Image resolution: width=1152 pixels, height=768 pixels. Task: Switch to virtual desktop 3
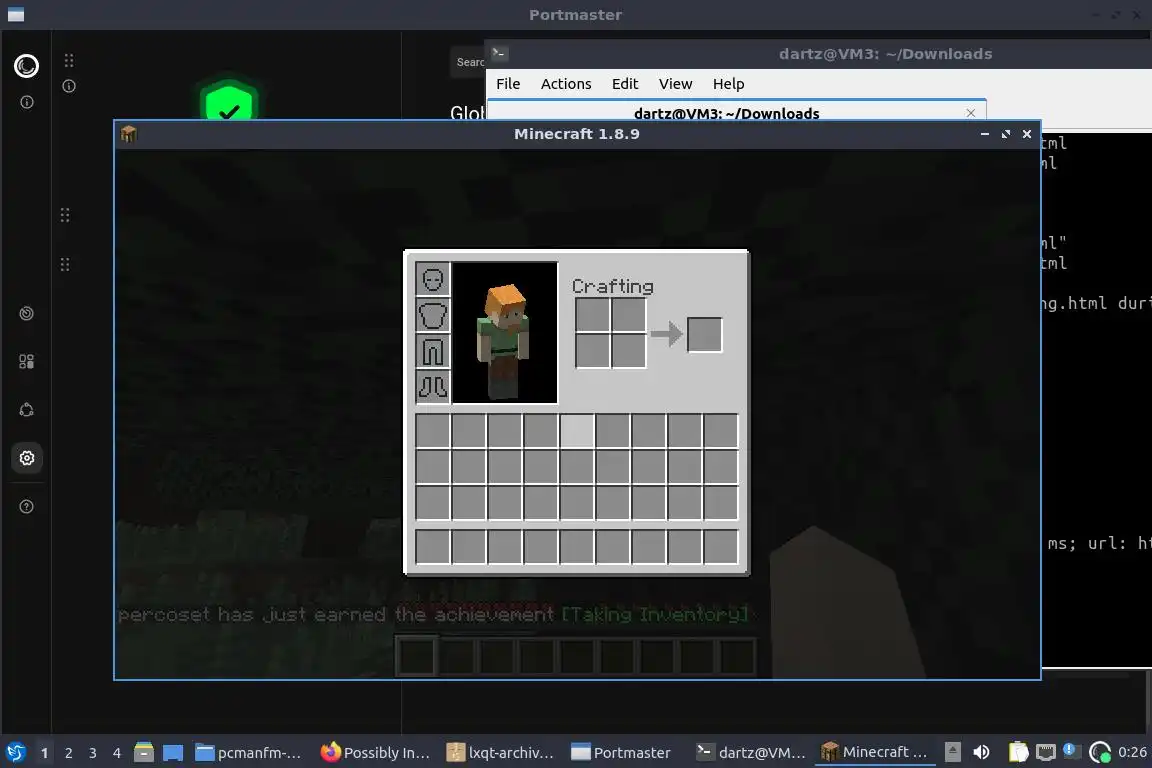point(93,753)
